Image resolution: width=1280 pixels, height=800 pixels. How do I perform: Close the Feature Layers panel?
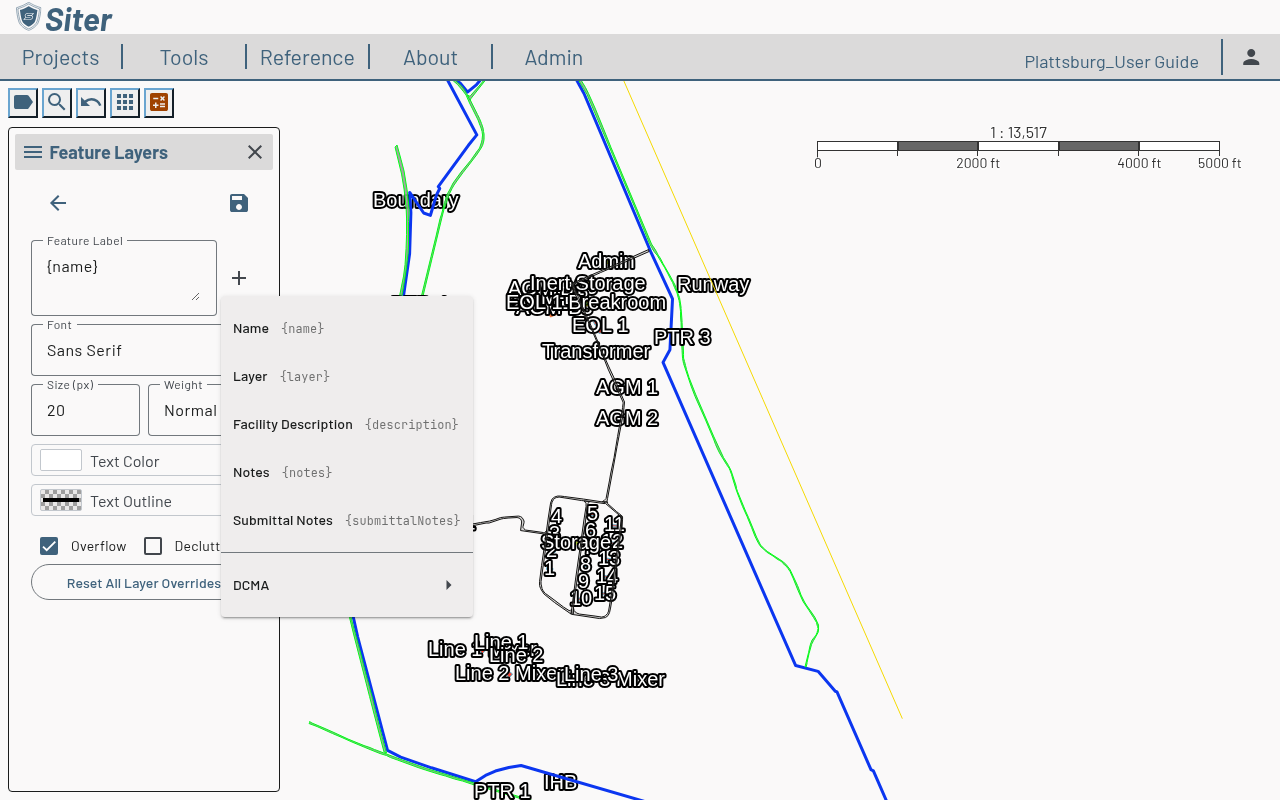[255, 152]
